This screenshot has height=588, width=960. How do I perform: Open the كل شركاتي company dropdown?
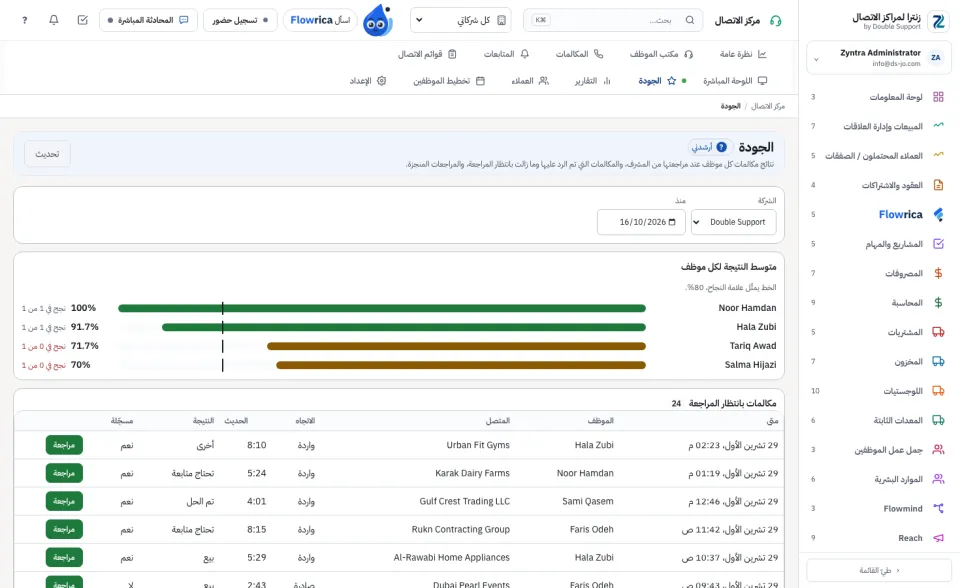point(460,20)
